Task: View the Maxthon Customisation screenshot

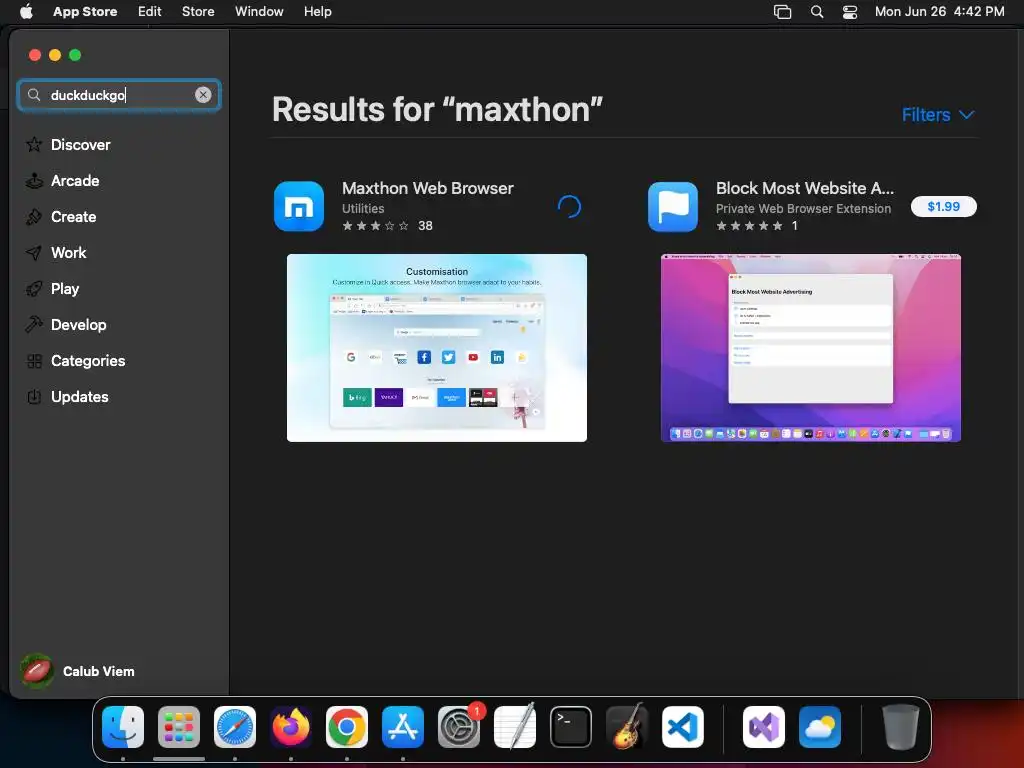Action: click(437, 347)
